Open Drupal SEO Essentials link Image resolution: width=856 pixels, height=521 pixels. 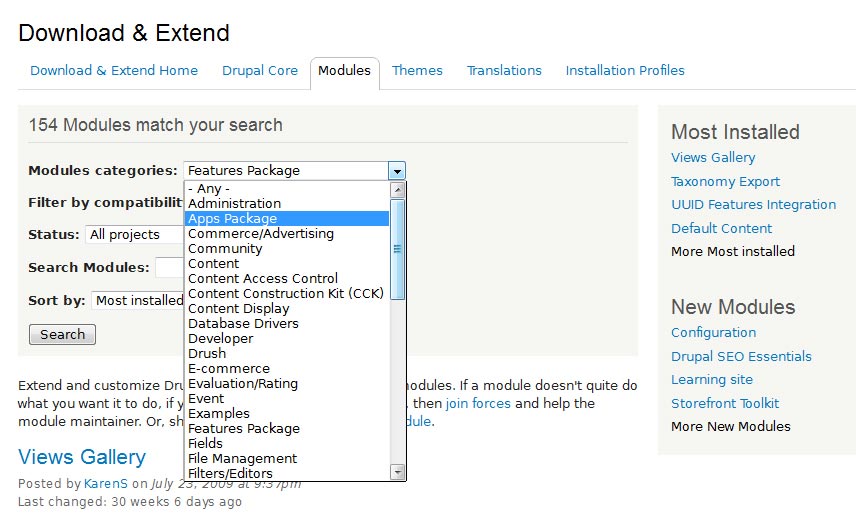[x=741, y=357]
